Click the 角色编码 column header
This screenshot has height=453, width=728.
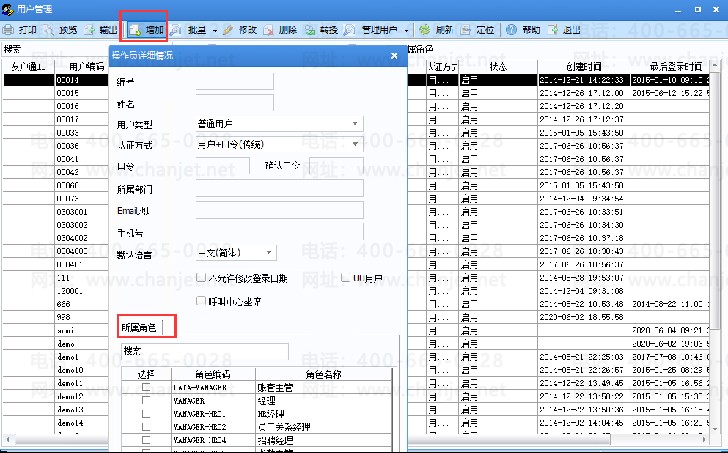213,374
